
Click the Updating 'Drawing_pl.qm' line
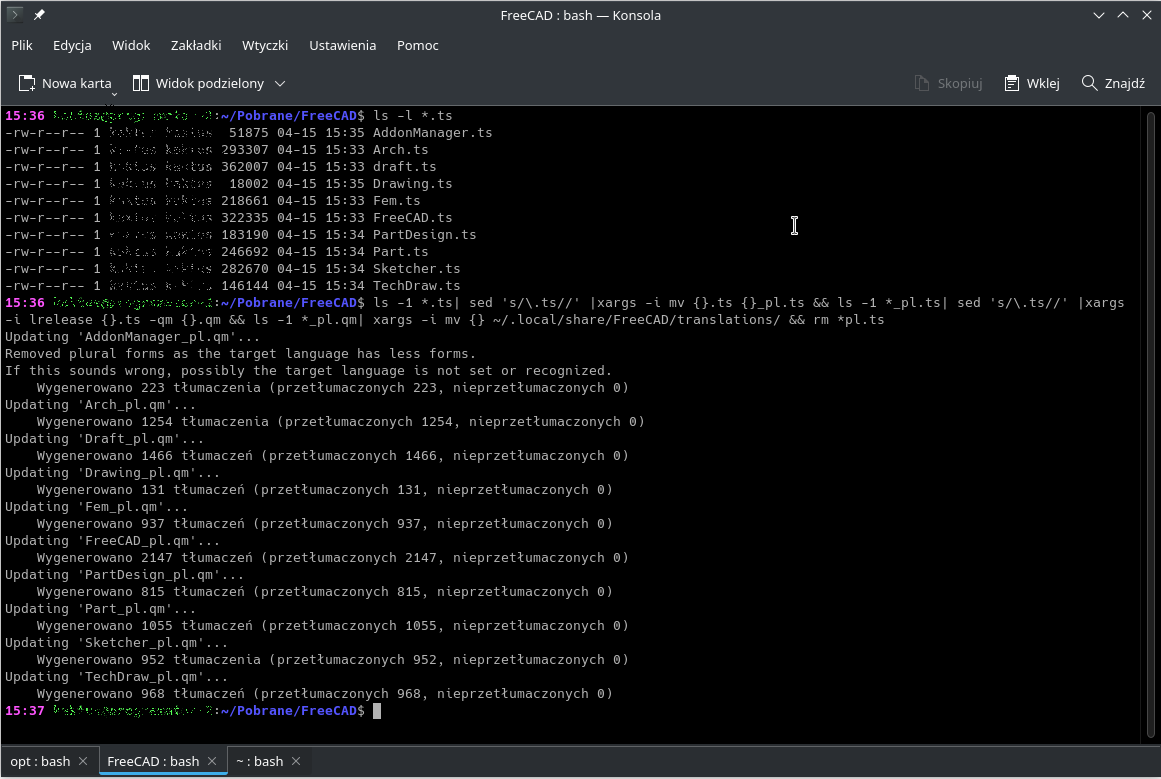point(113,473)
